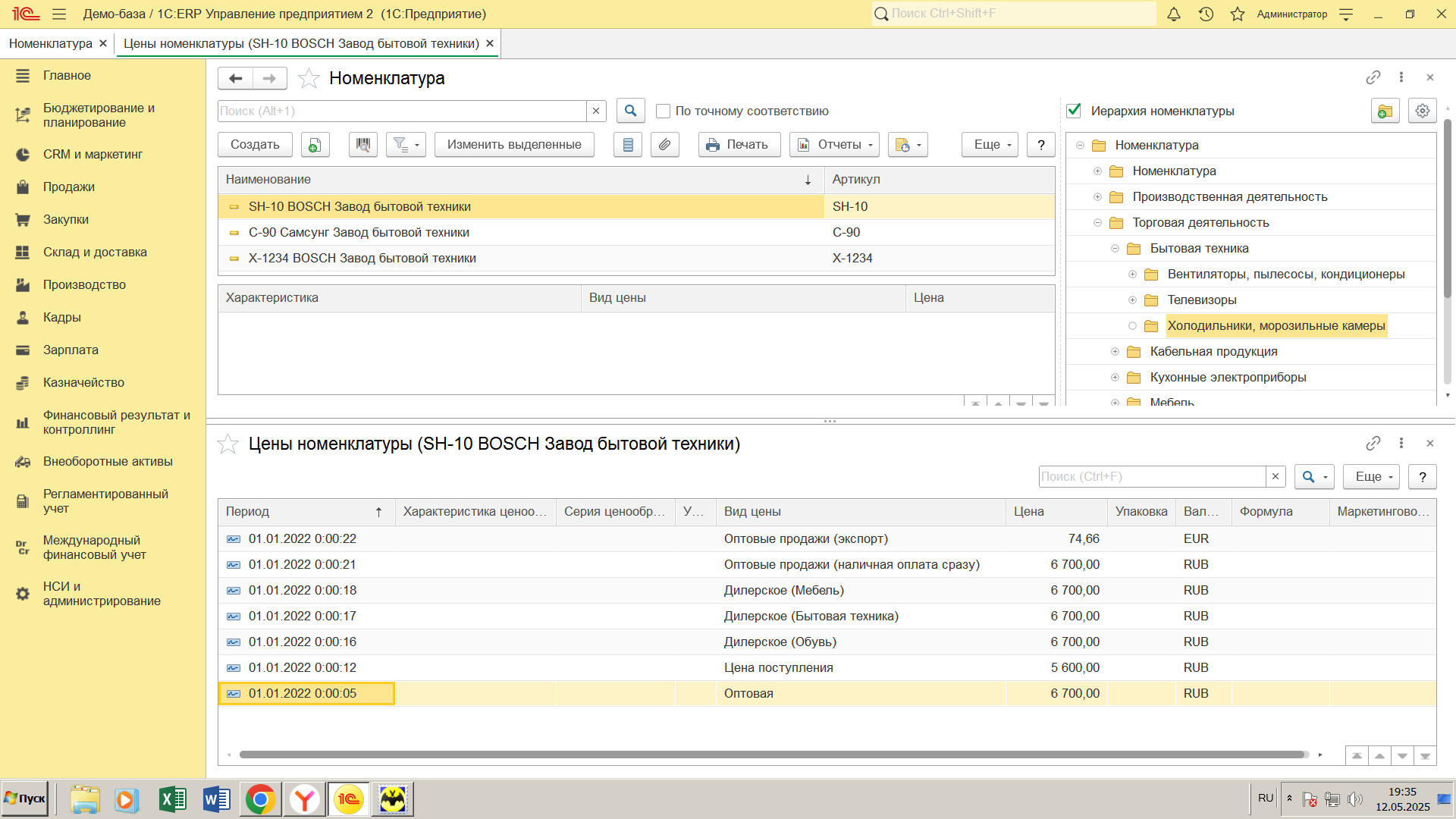Open history clock icon in title bar
This screenshot has height=819, width=1456.
tap(1206, 14)
